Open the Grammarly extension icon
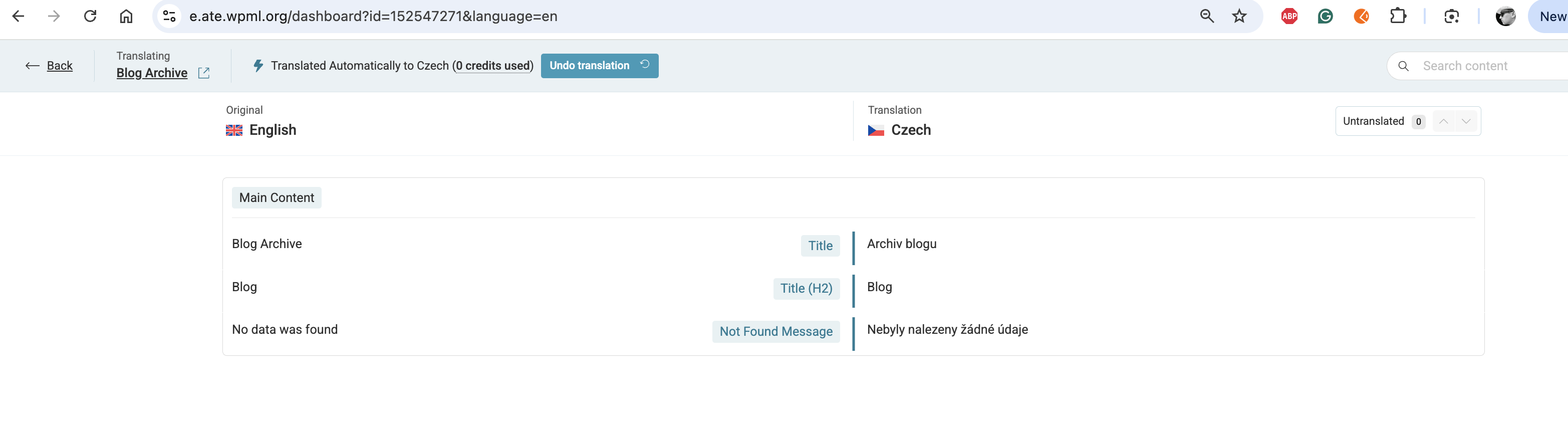The image size is (1568, 424). [x=1325, y=17]
